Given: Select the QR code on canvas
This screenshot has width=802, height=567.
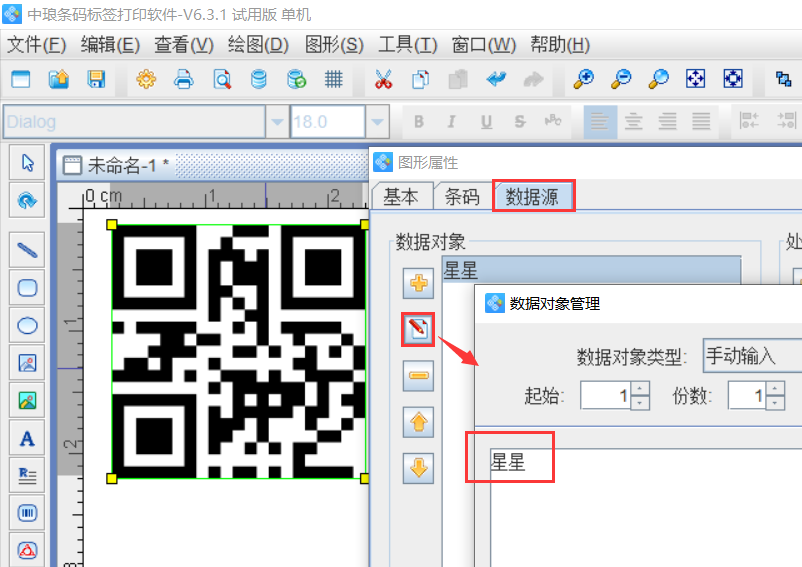Looking at the screenshot, I should pos(238,352).
